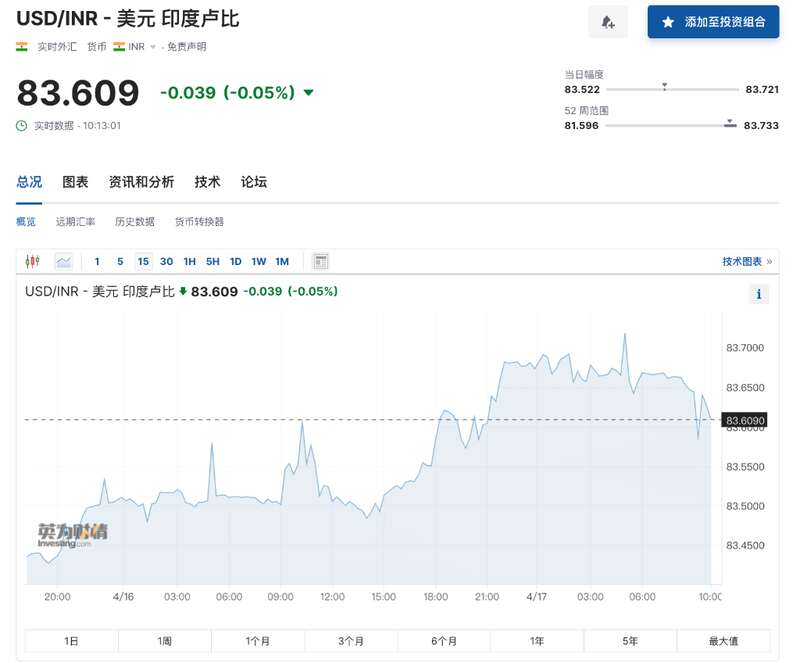Switch chart to area line view
The height and width of the screenshot is (663, 800).
click(64, 261)
